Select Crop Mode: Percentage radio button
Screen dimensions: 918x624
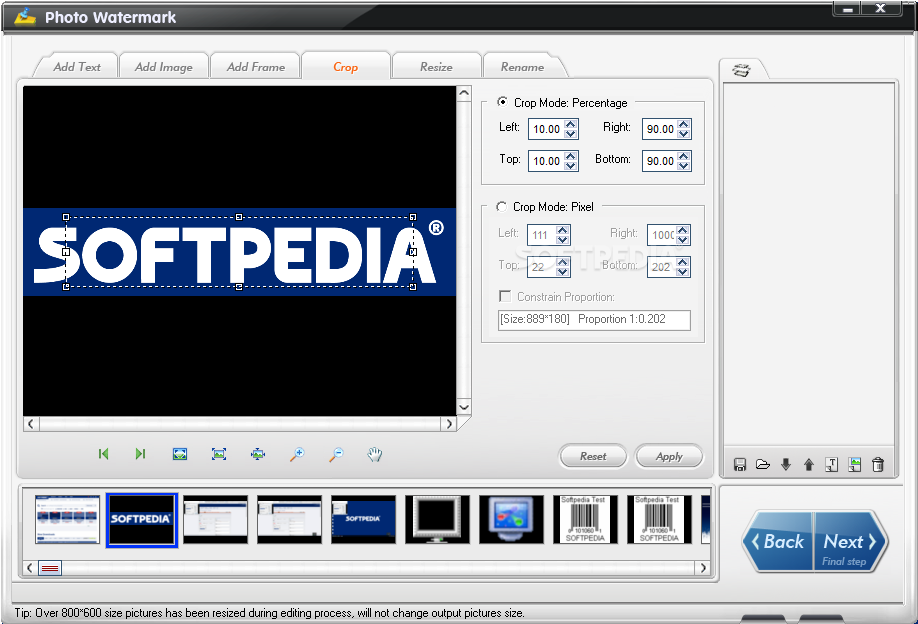coord(502,102)
